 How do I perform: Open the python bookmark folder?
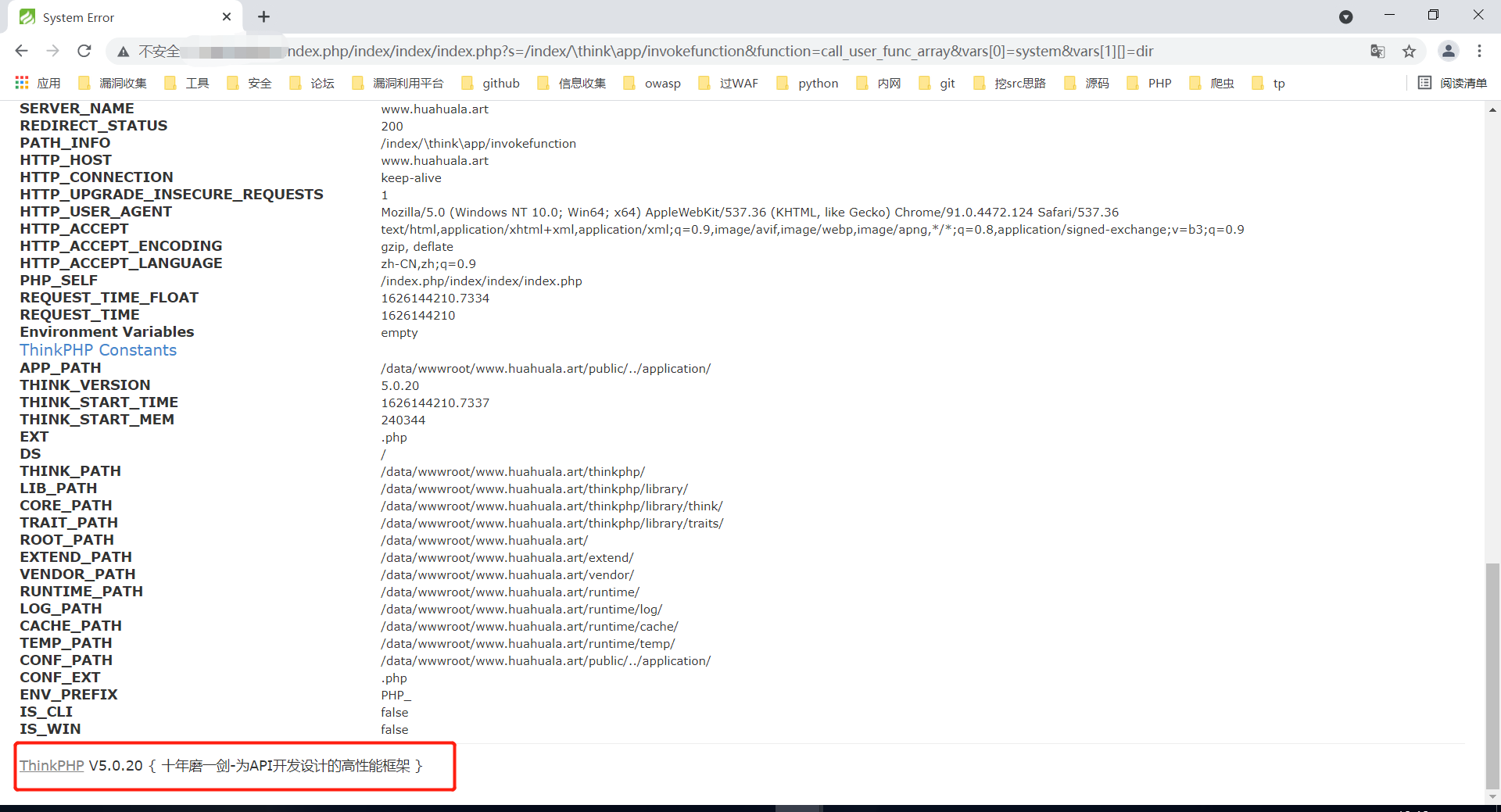pos(807,83)
